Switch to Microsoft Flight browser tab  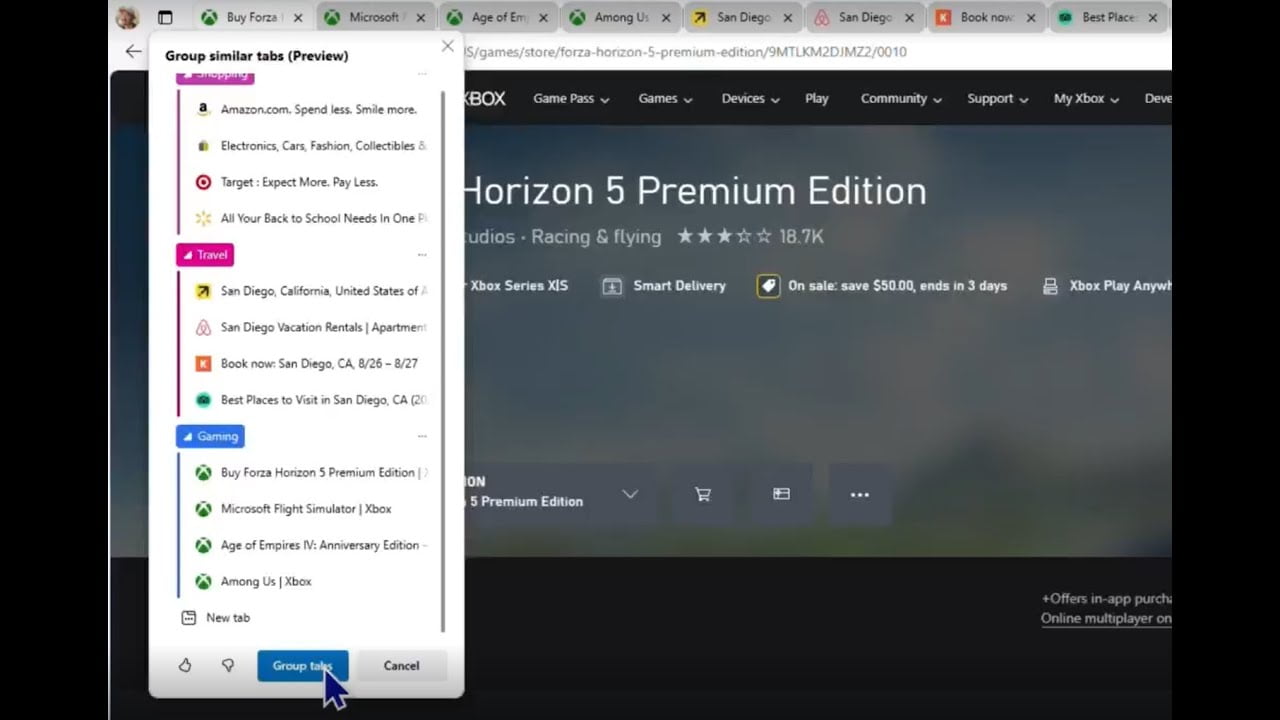tap(376, 17)
